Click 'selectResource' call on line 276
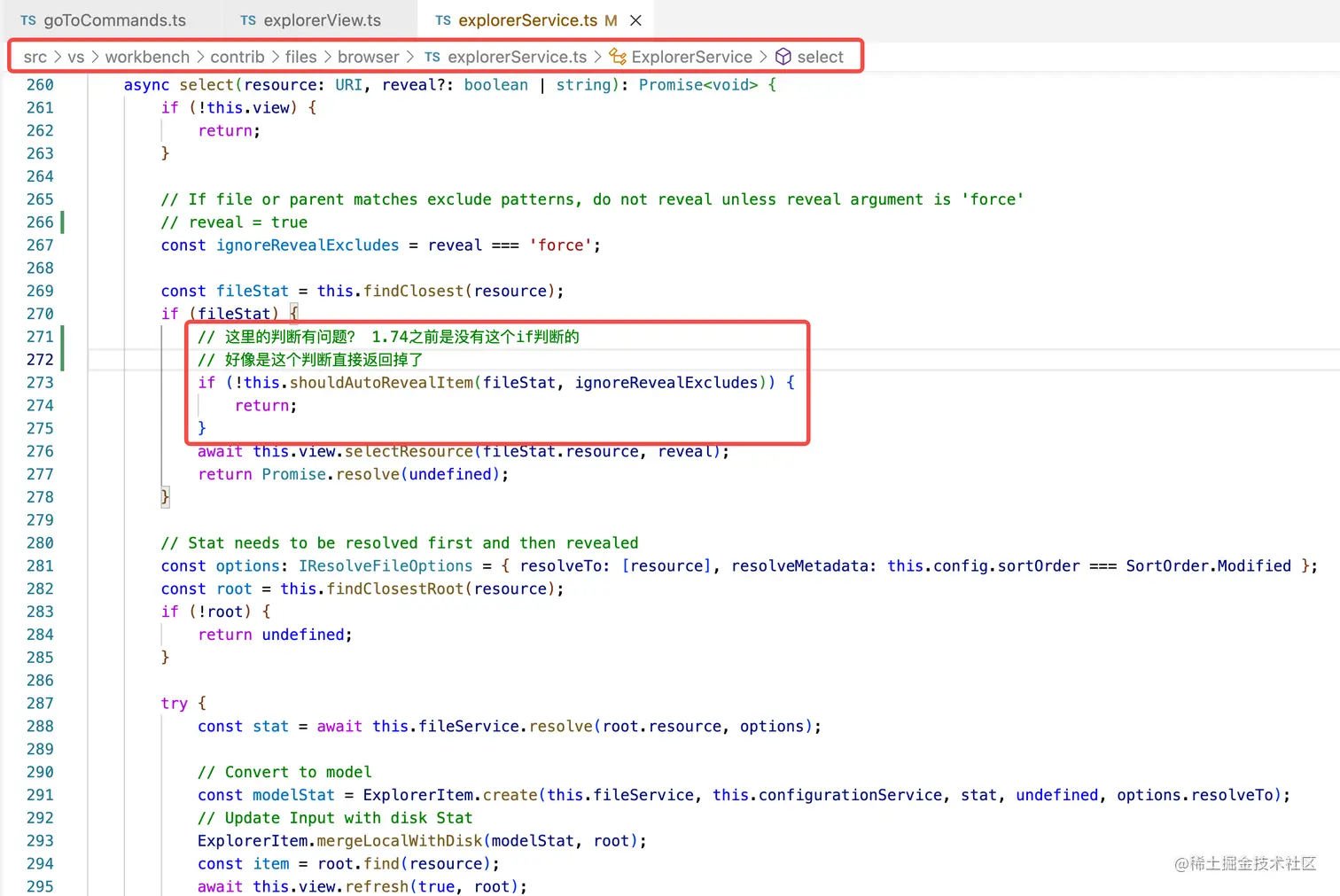Viewport: 1340px width, 896px height. point(409,451)
